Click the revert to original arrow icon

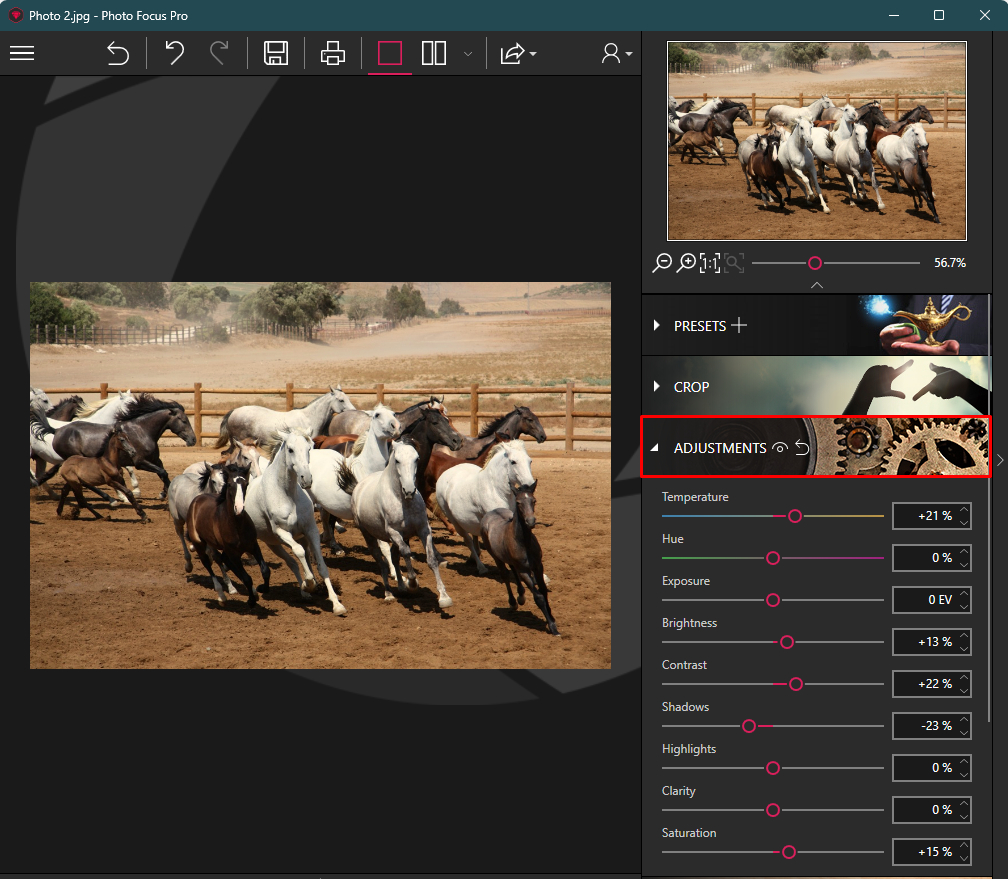pyautogui.click(x=118, y=53)
